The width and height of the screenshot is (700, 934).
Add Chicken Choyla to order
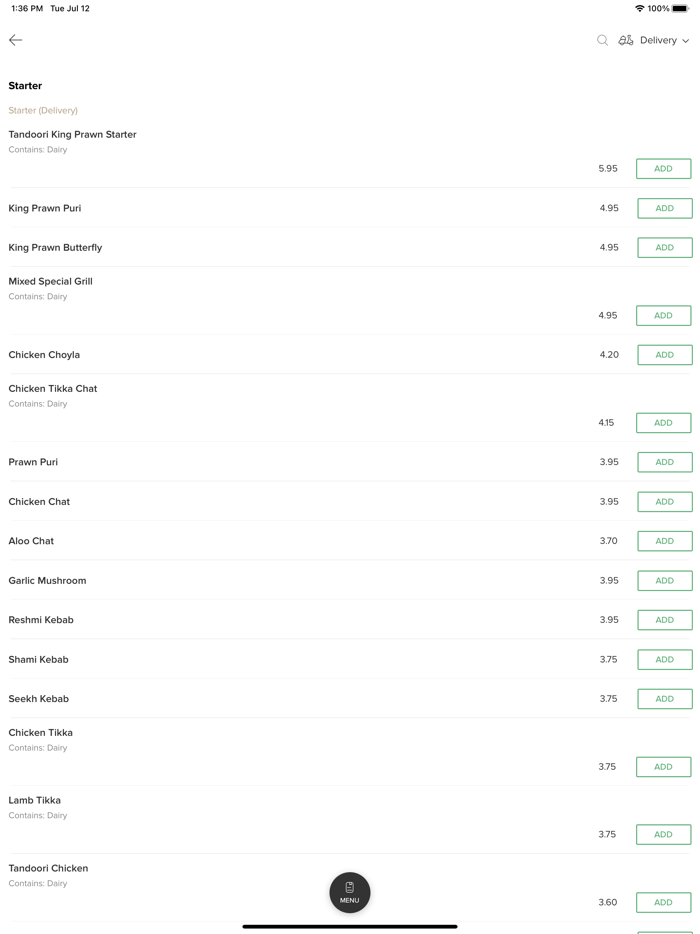664,355
